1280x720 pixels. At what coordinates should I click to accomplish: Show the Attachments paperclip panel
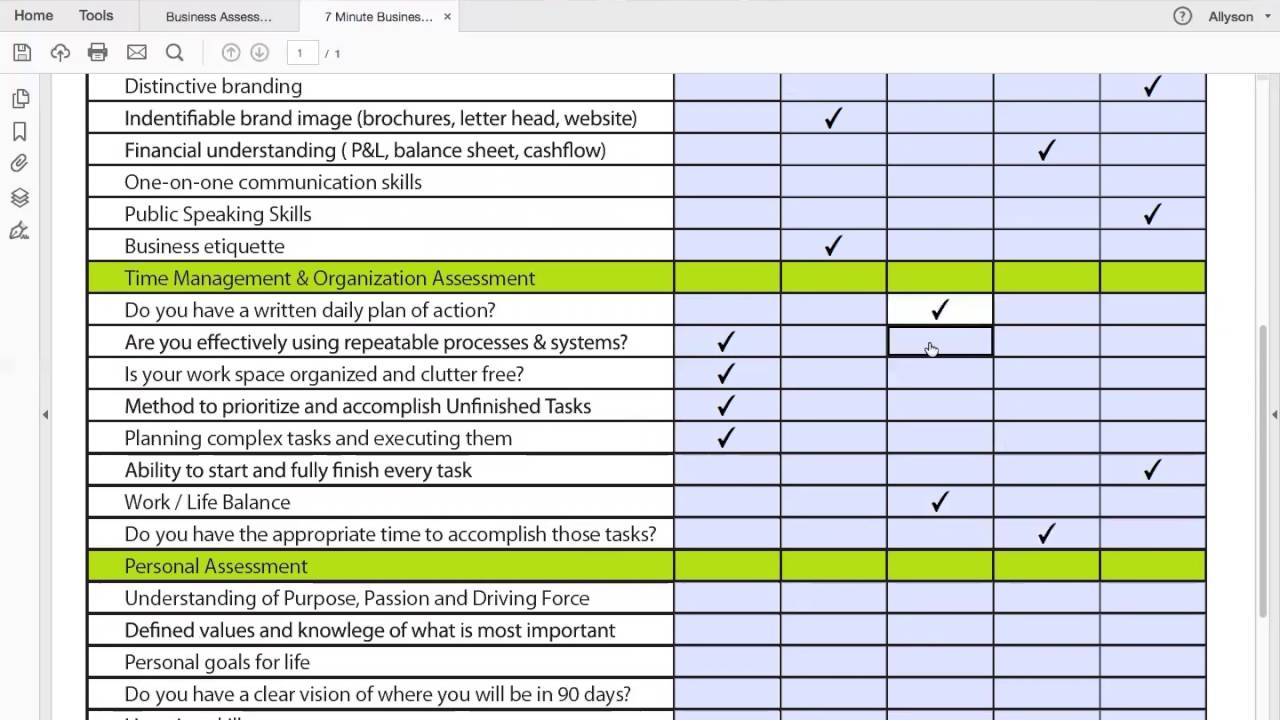(x=19, y=164)
